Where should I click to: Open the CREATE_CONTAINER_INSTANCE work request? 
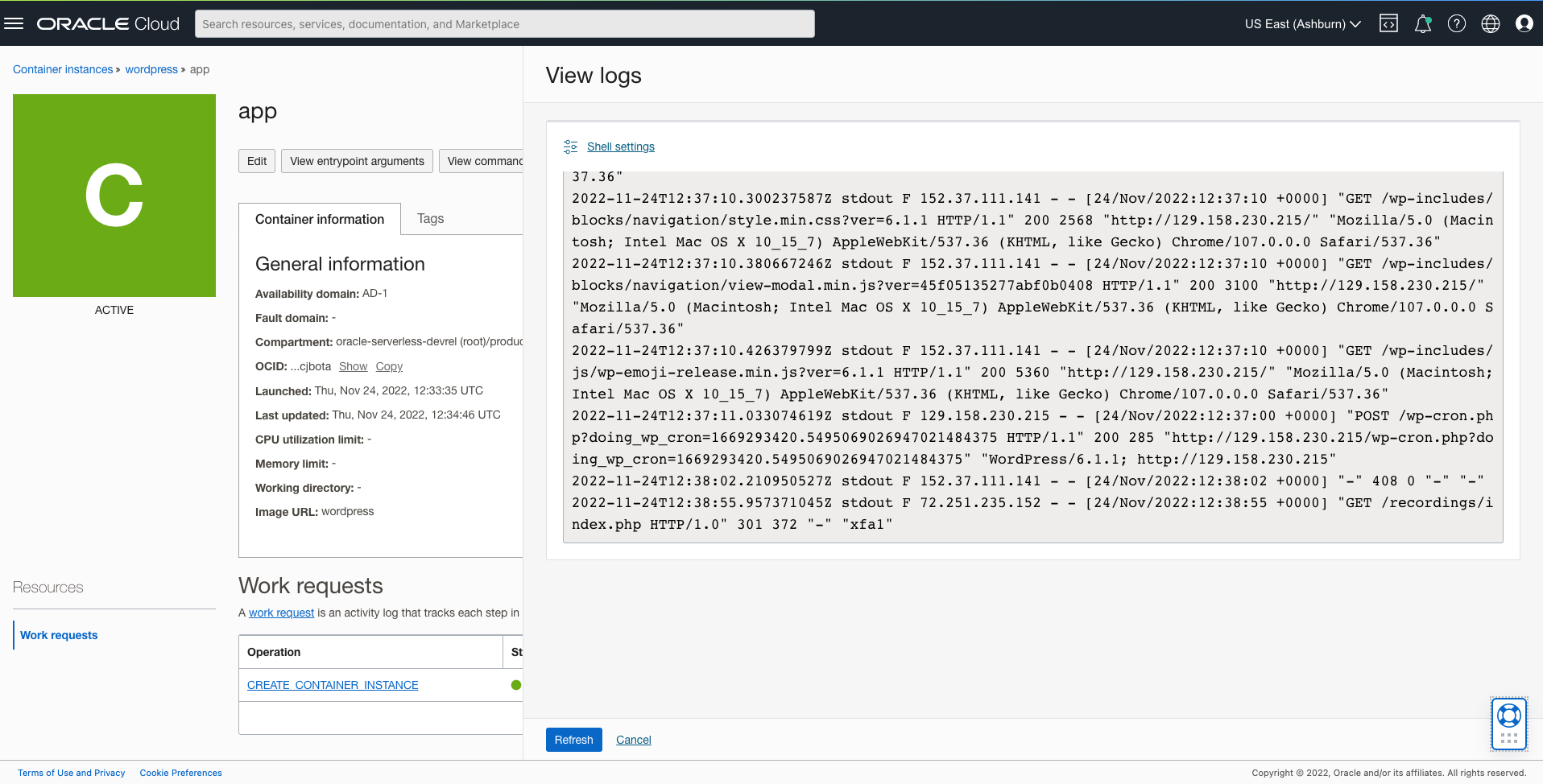pyautogui.click(x=333, y=685)
